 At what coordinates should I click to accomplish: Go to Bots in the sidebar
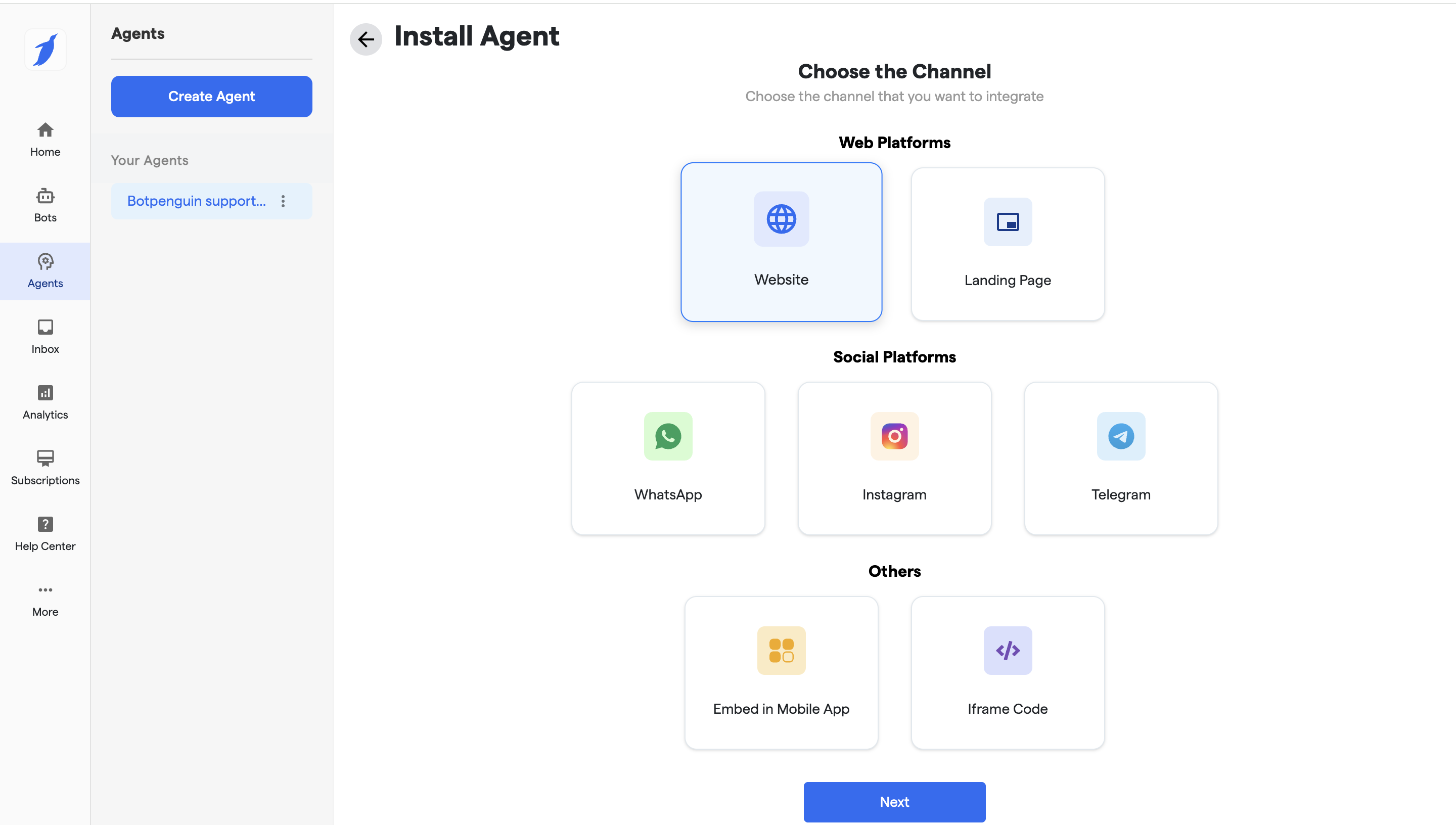(45, 205)
